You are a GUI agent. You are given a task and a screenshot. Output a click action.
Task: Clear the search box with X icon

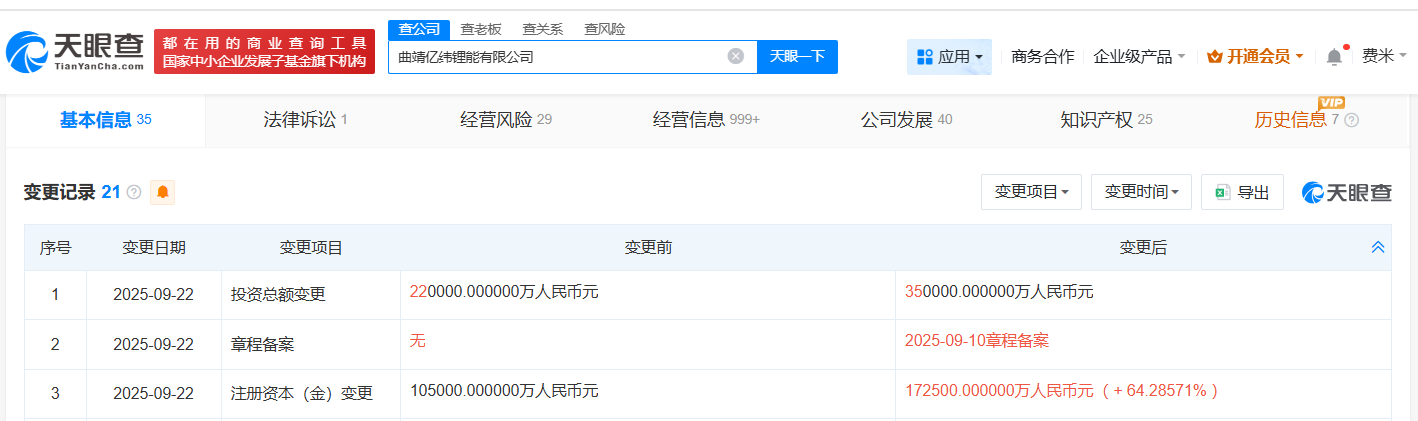coord(735,57)
